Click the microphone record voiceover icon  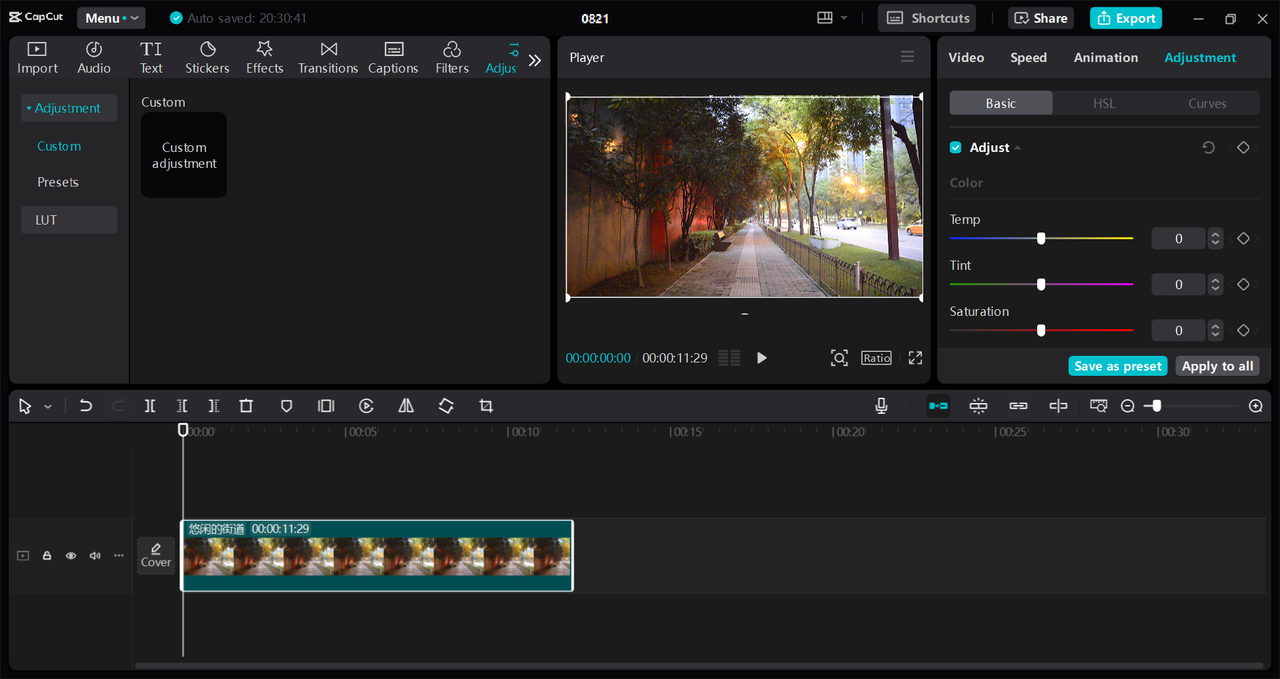click(x=881, y=406)
